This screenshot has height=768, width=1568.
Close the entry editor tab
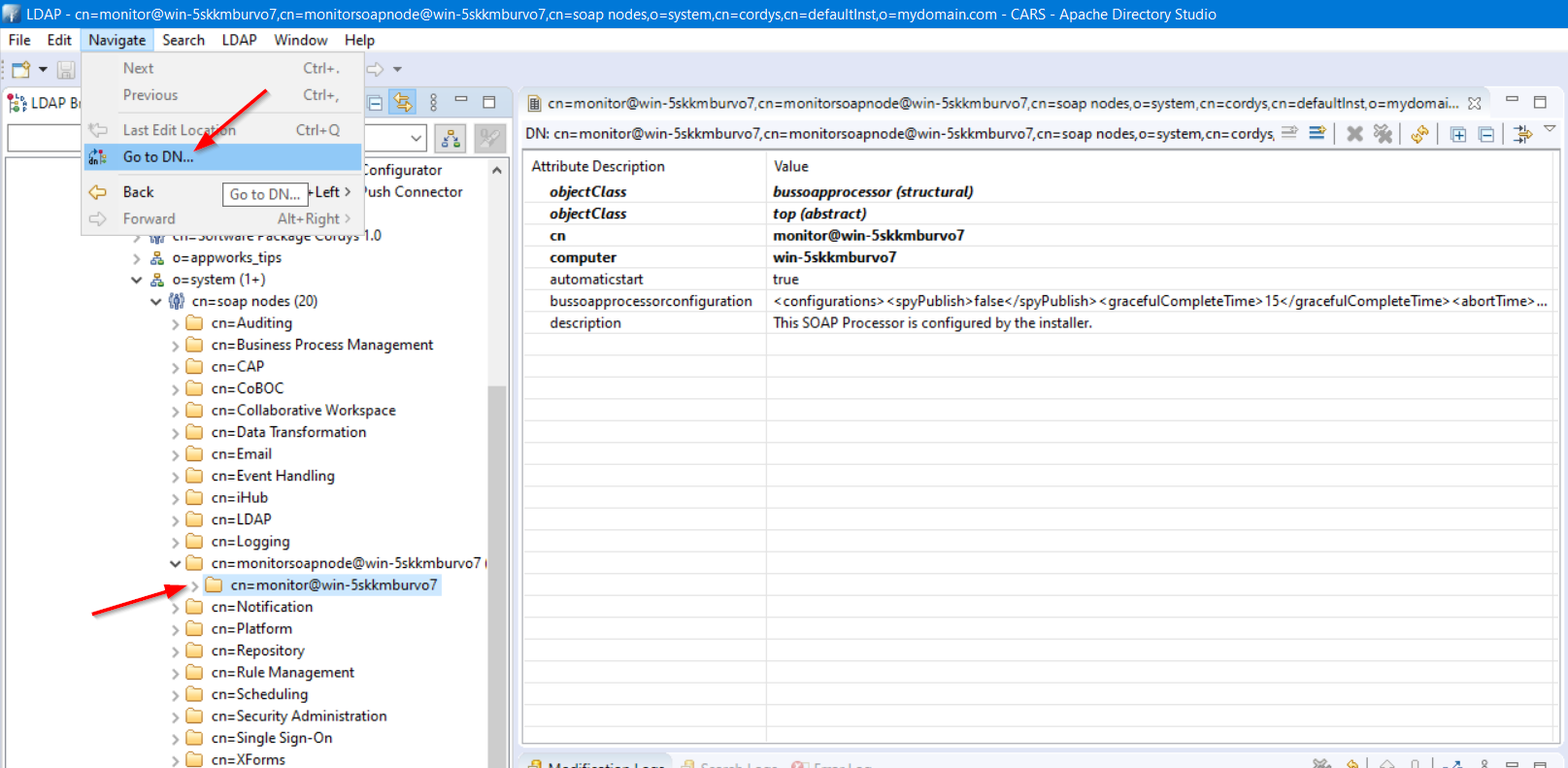pos(1475,103)
